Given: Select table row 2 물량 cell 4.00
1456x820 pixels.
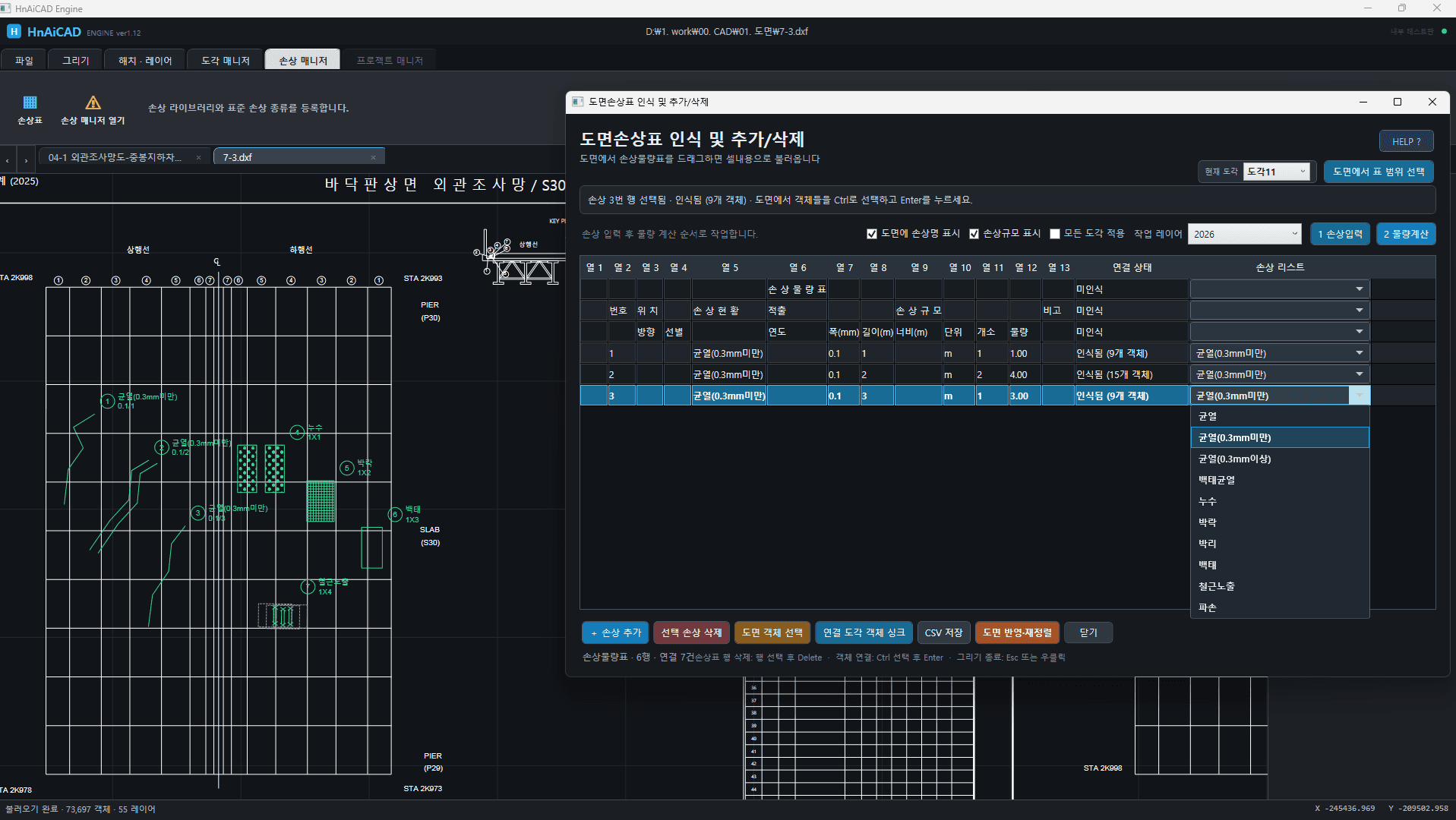Looking at the screenshot, I should 1025,374.
